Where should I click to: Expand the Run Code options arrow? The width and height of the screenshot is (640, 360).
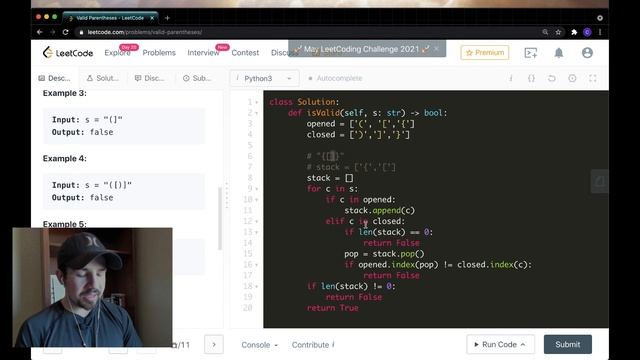pyautogui.click(x=523, y=344)
